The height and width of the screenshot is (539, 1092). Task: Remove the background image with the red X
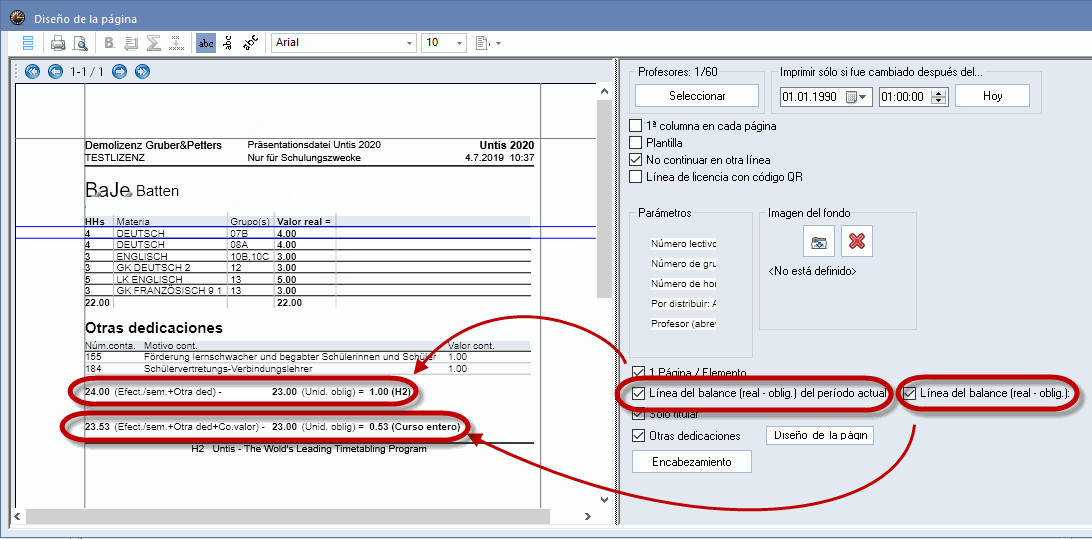click(857, 242)
